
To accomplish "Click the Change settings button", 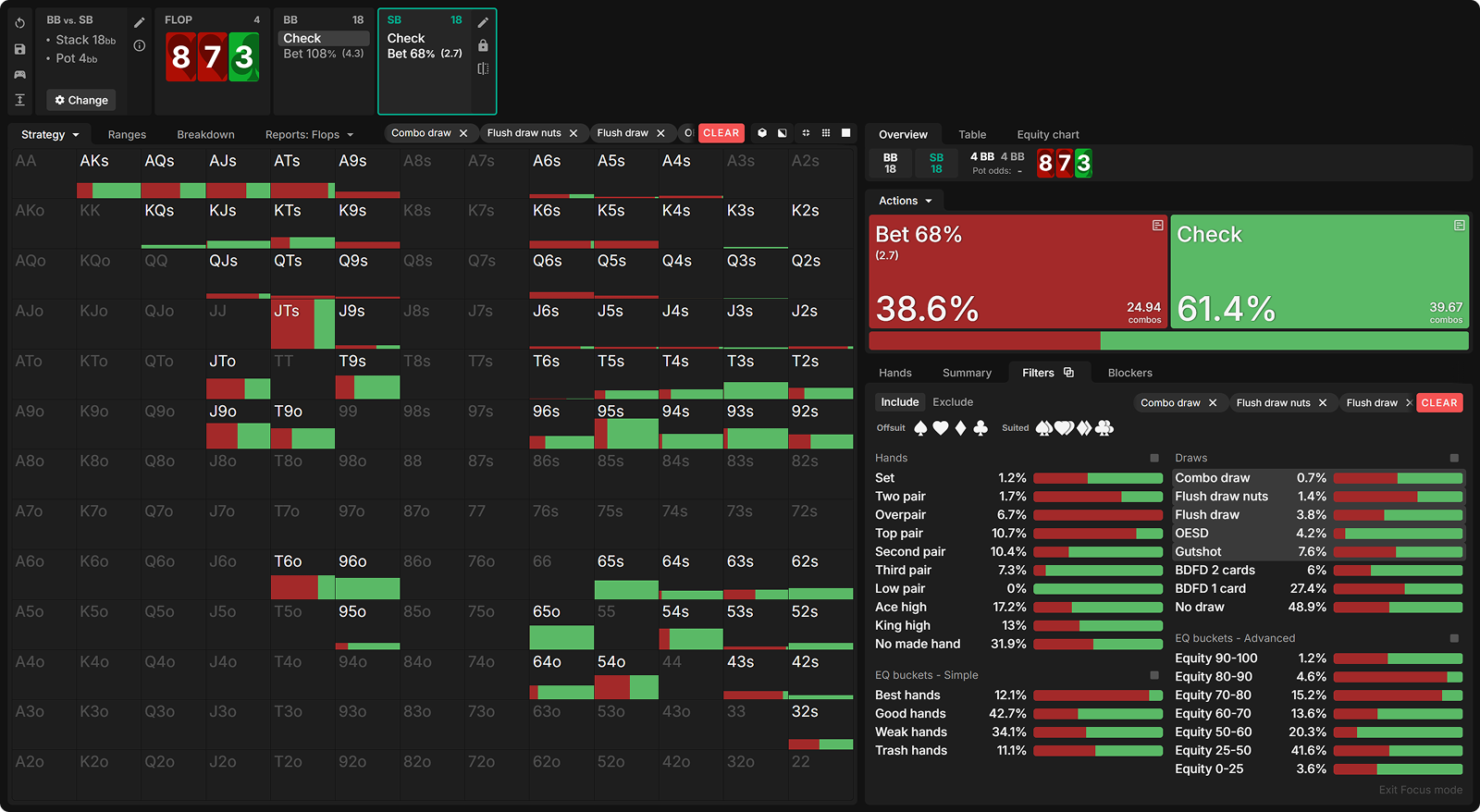I will tap(81, 100).
